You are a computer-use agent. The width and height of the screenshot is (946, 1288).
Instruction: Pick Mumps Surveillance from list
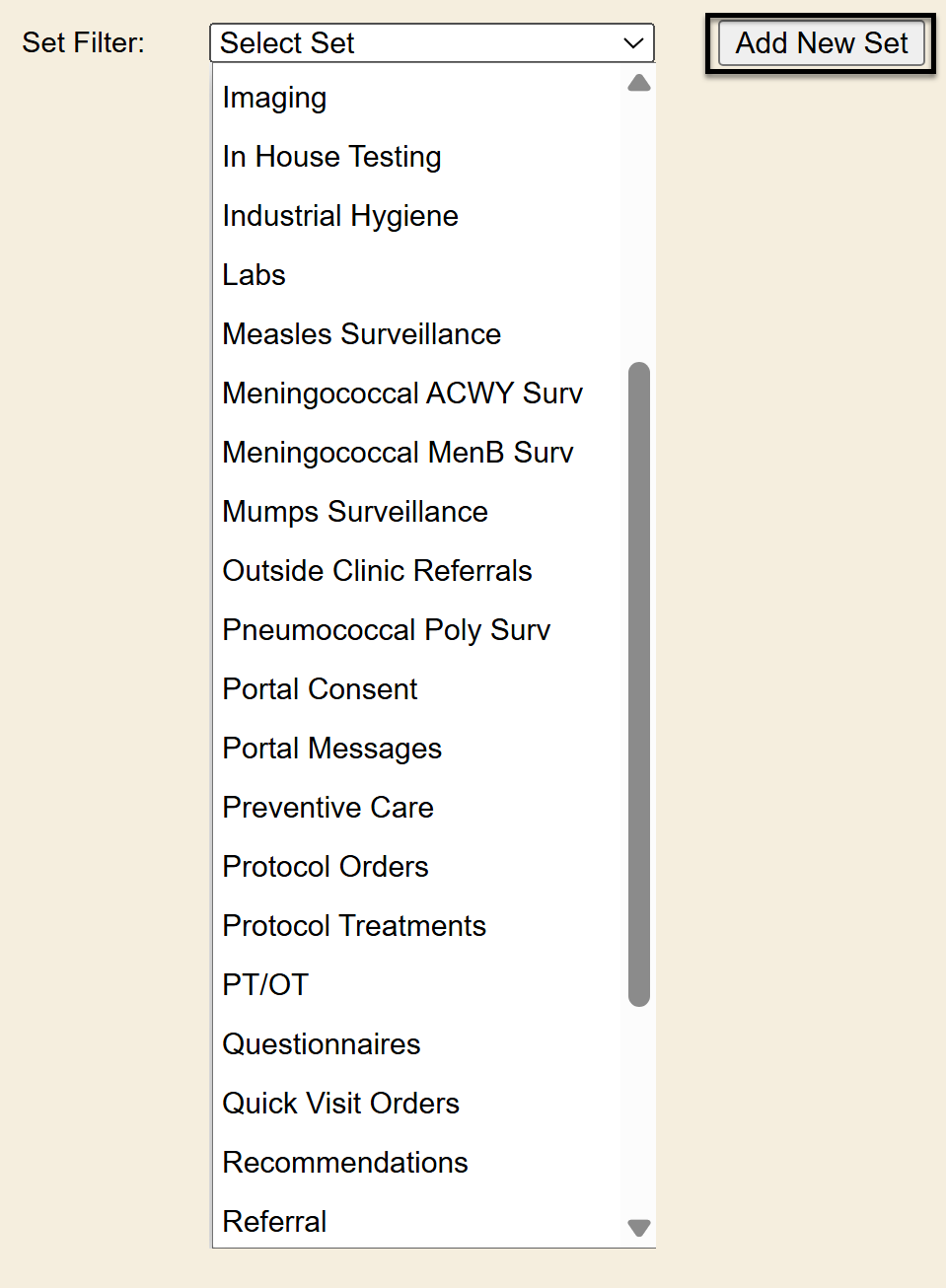[x=355, y=512]
